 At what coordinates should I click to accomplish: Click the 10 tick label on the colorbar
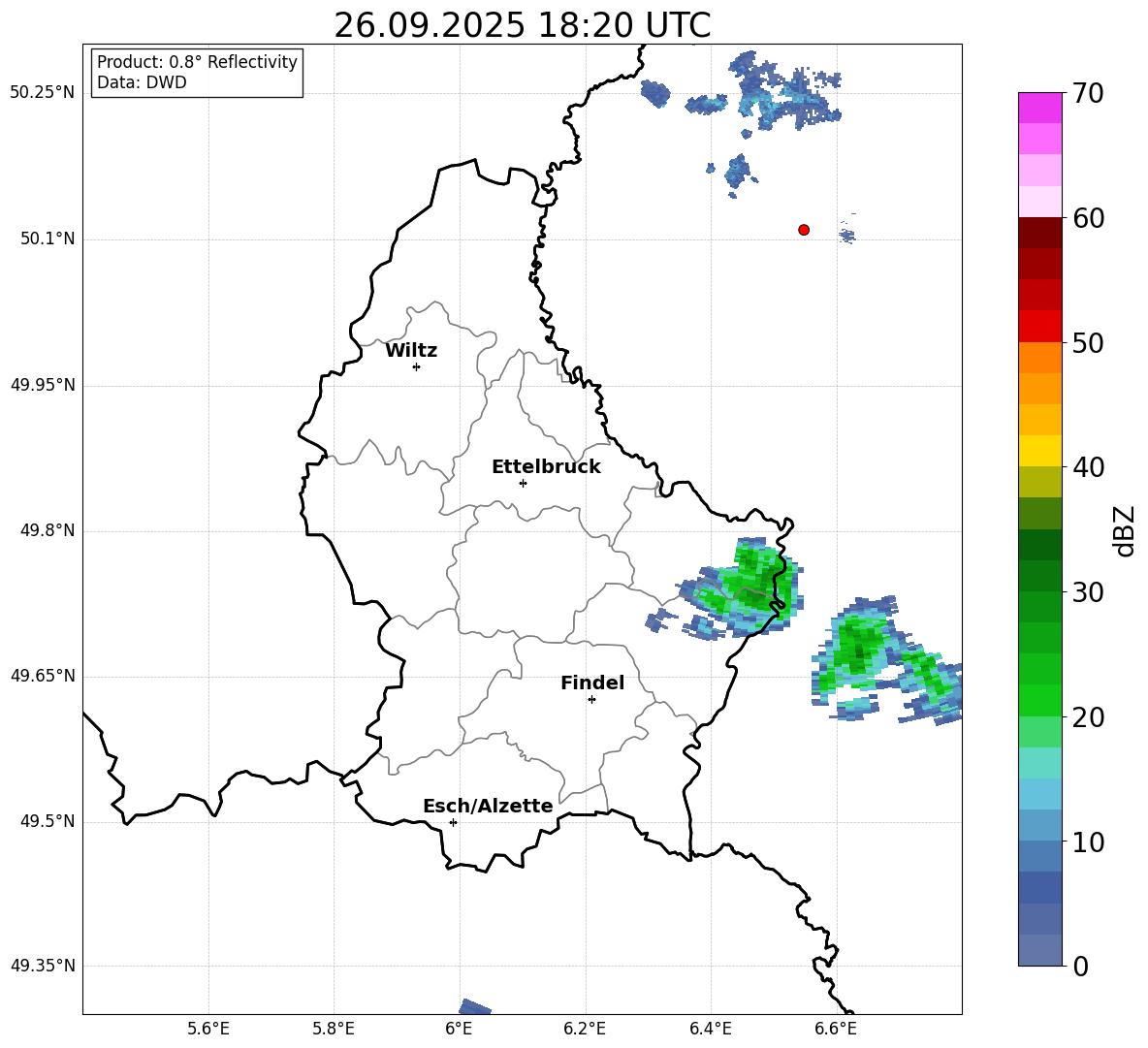(x=1088, y=842)
